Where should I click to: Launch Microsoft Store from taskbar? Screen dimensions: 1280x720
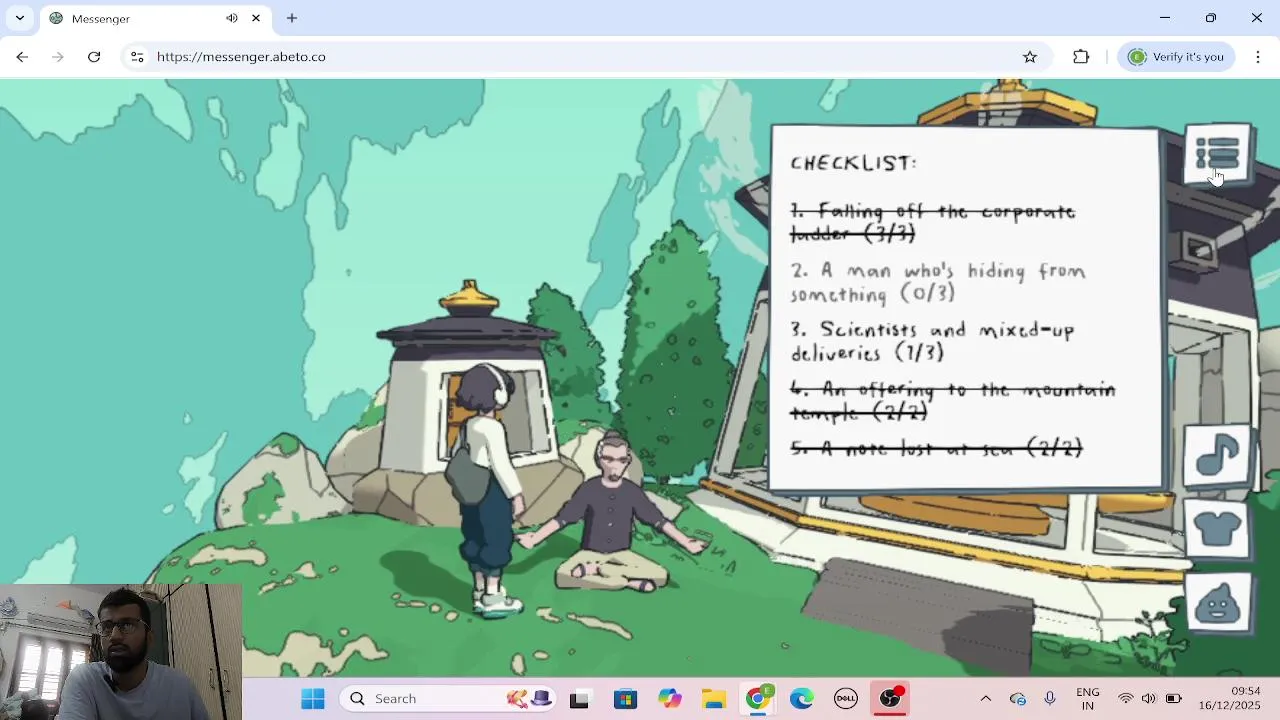[625, 698]
